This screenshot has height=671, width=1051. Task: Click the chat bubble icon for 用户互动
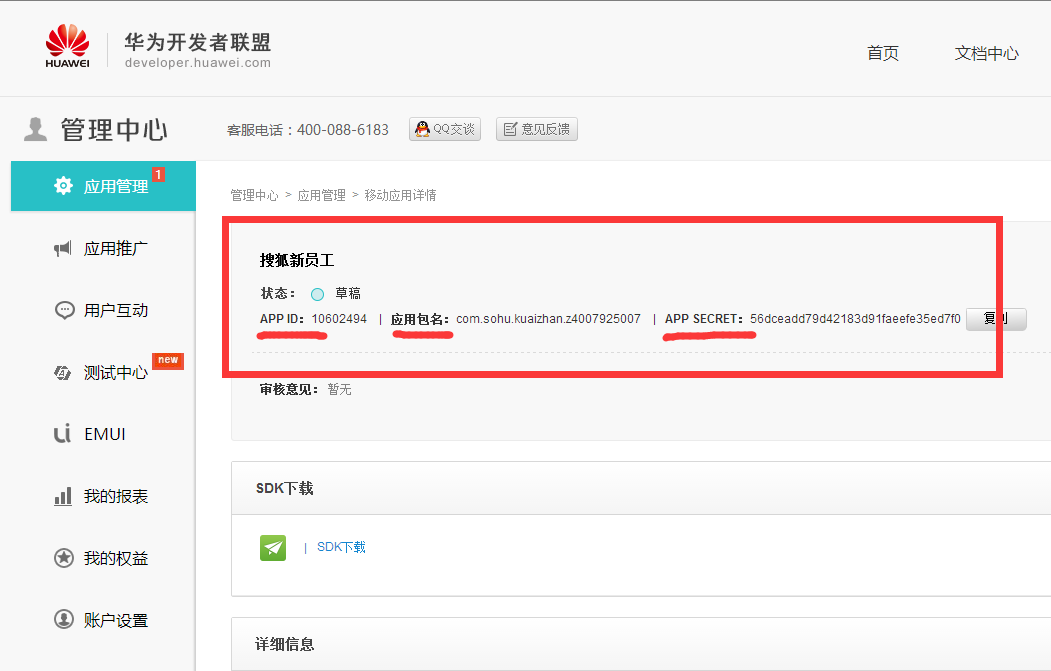63,310
